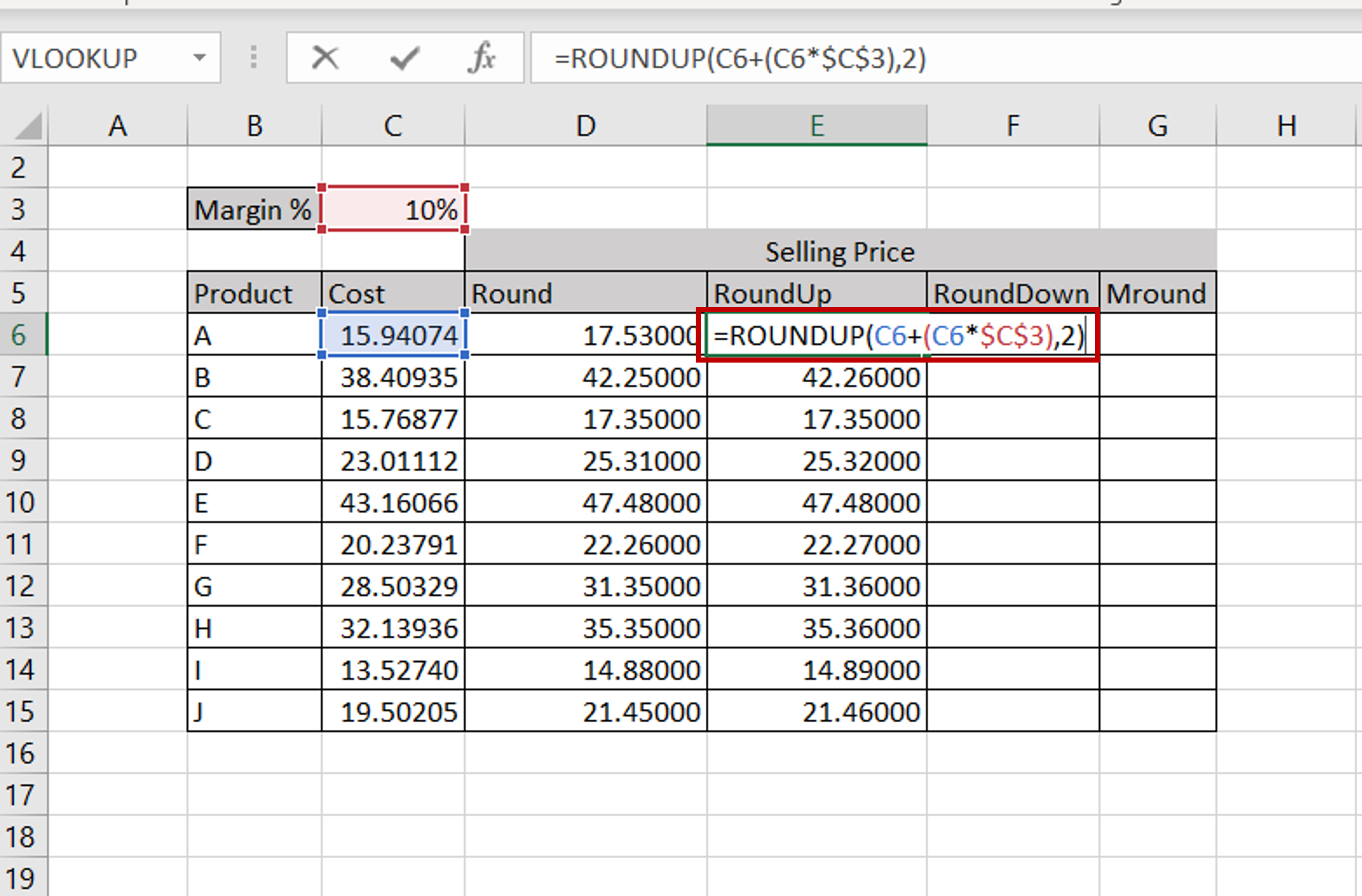Click the Select All corner triangle
The width and height of the screenshot is (1362, 896).
point(28,126)
